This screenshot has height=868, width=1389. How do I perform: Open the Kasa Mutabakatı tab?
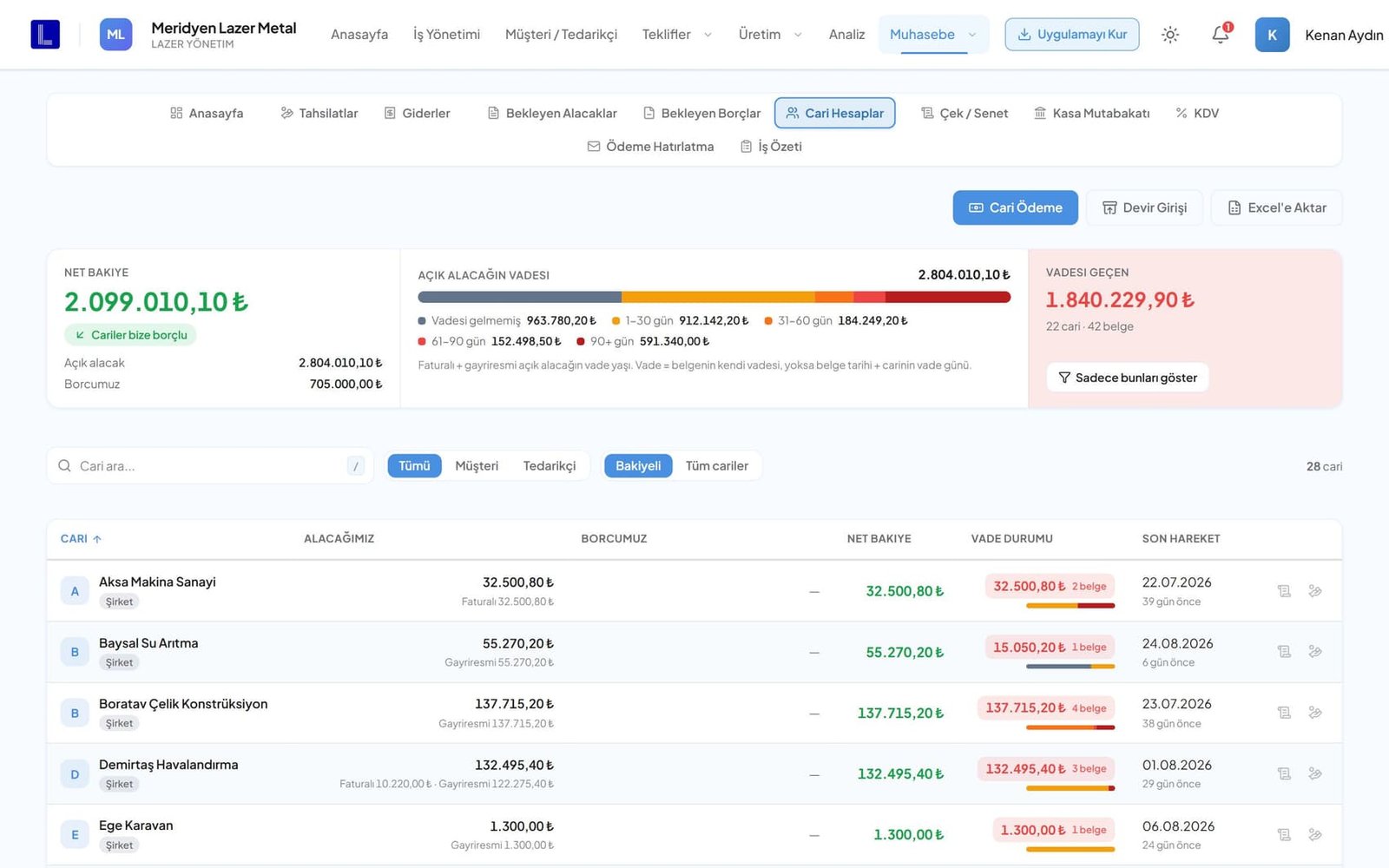click(1091, 114)
